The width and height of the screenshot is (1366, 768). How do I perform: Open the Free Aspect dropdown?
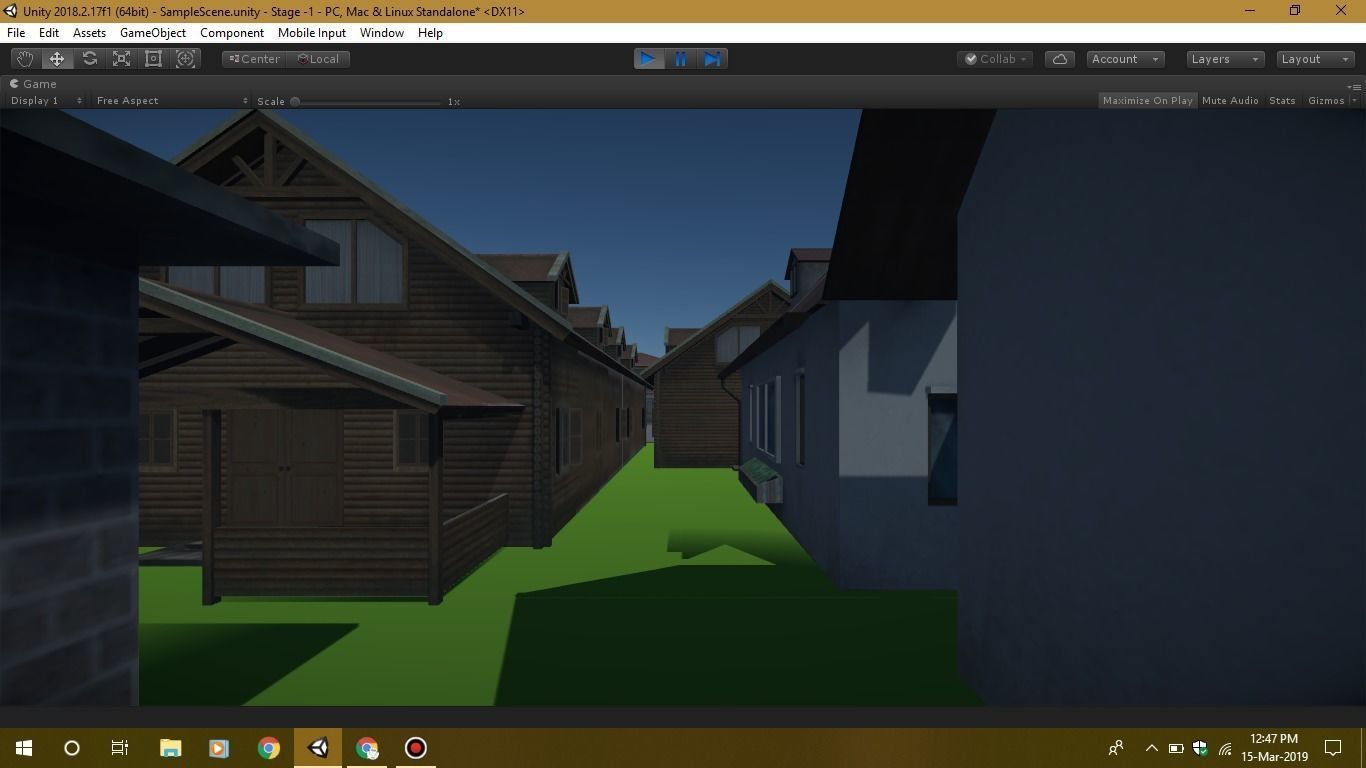171,100
